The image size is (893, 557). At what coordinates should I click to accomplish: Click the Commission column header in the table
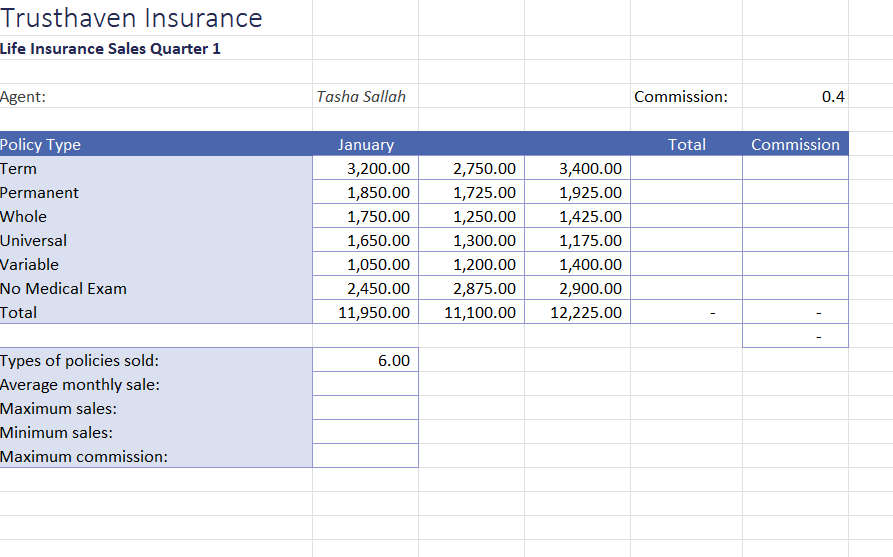pos(795,144)
